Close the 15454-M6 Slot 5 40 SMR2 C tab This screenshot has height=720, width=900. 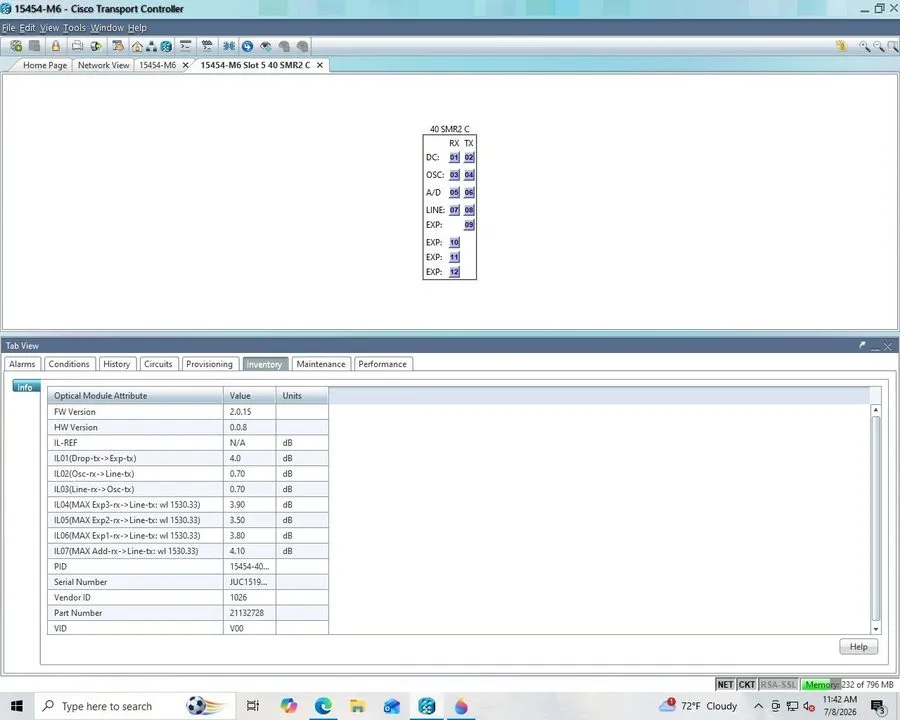coord(320,65)
